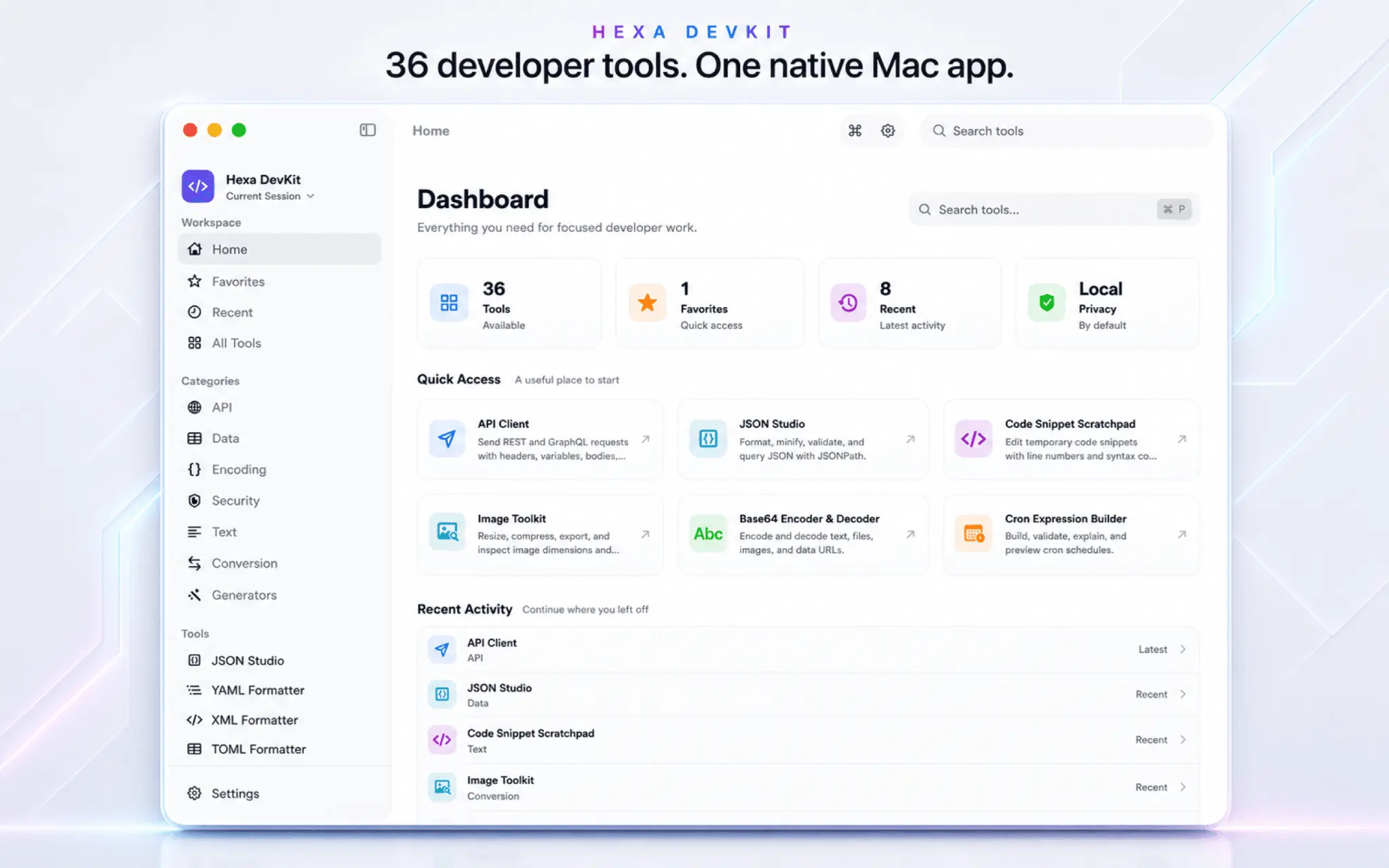Open the Base64 Encoder & Decoder card
Screen dimensions: 1389x868
(x=803, y=534)
